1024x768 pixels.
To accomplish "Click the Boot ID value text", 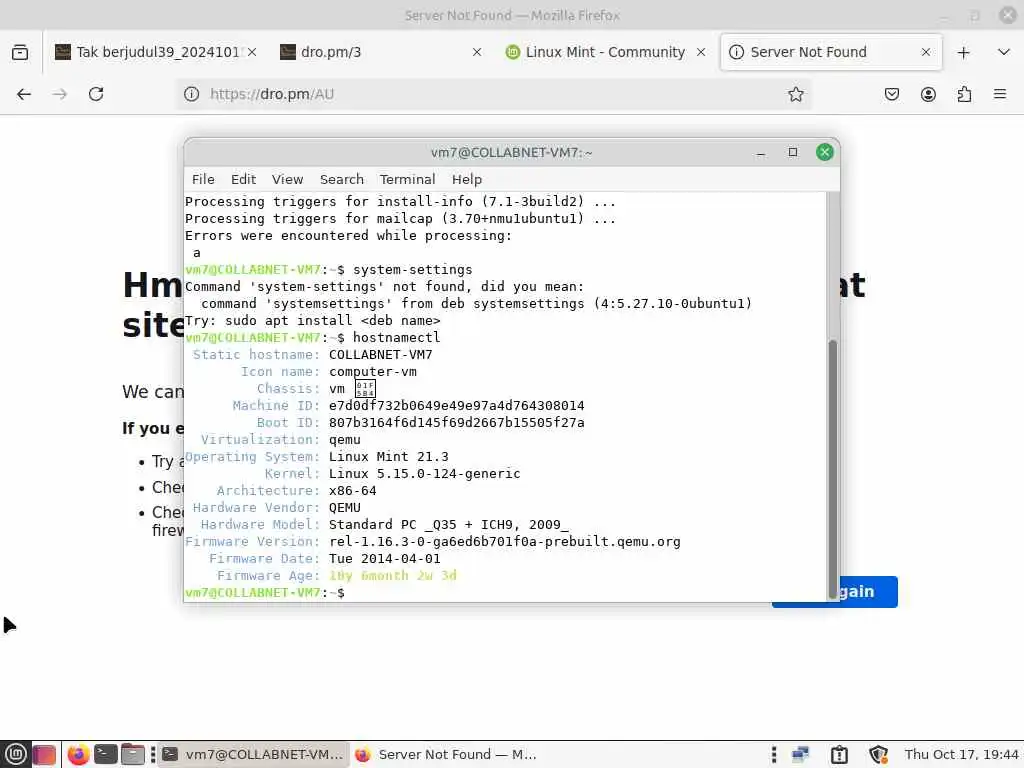I will click(x=456, y=423).
